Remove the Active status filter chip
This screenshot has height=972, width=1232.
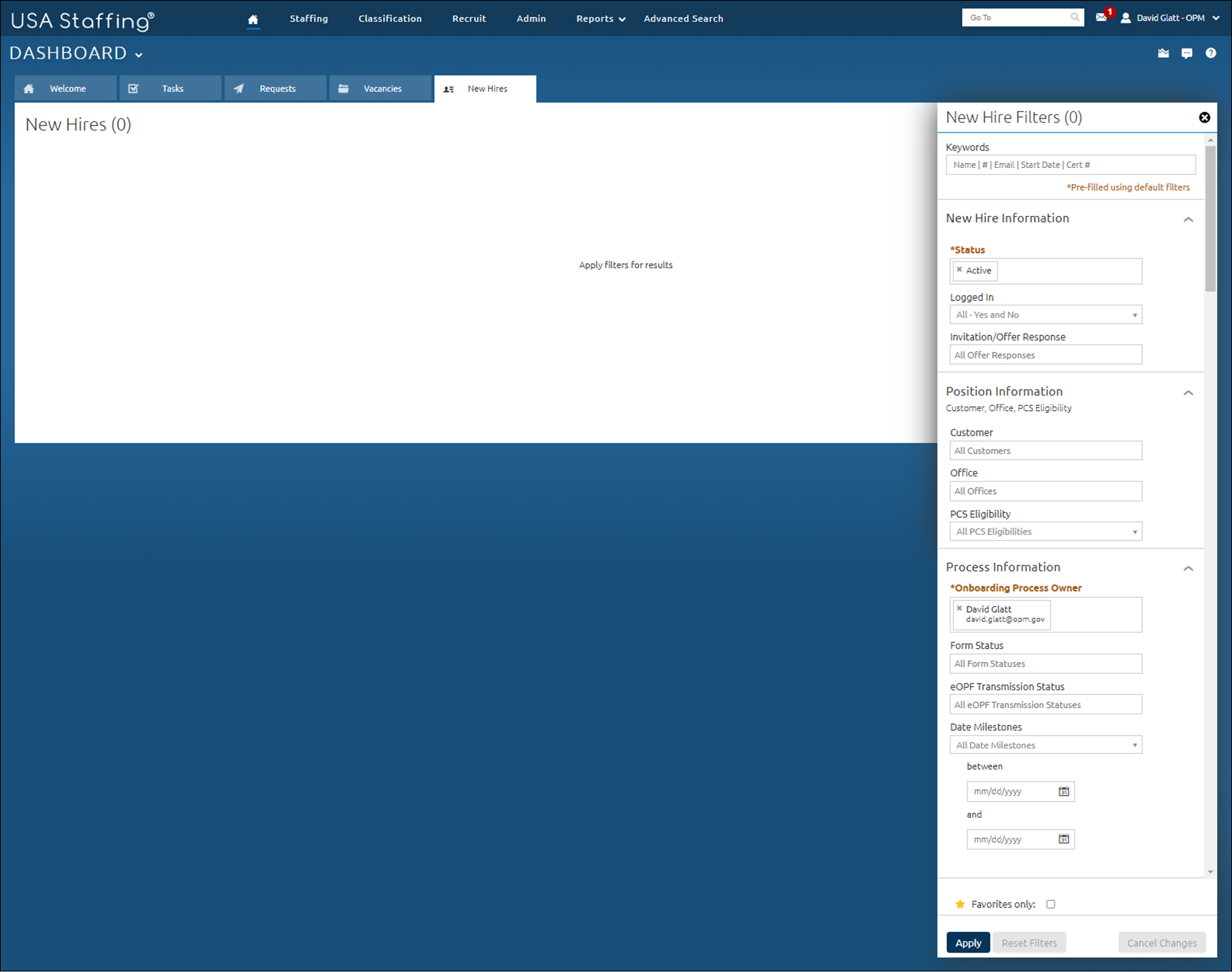[x=959, y=270]
